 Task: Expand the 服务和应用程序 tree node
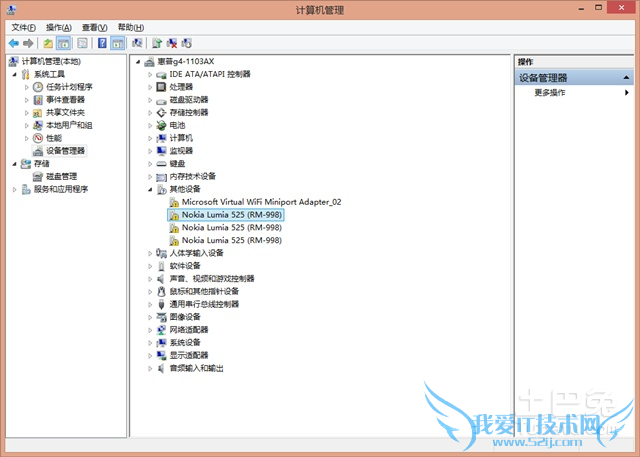(15, 189)
